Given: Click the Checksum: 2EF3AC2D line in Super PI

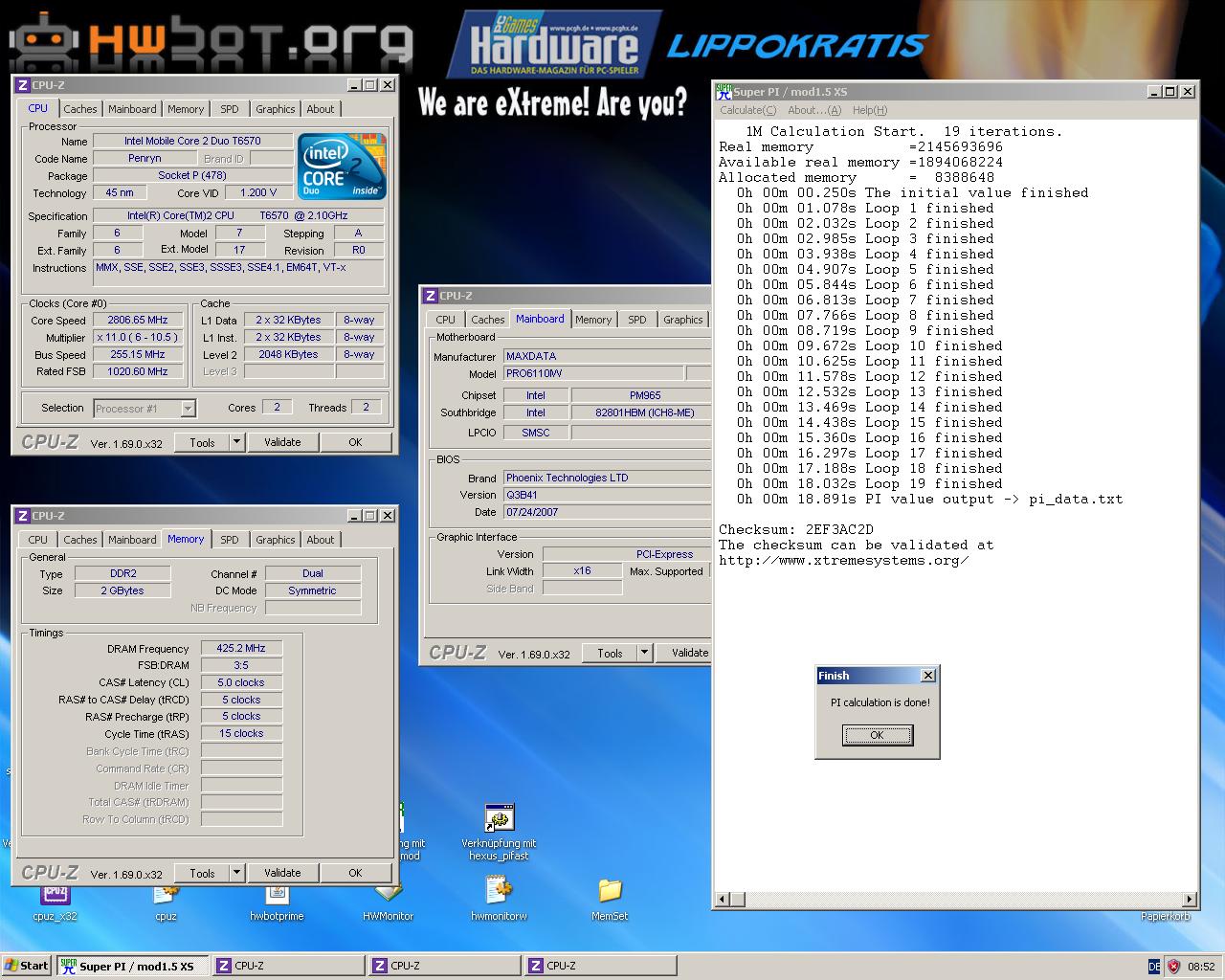Looking at the screenshot, I should [796, 529].
